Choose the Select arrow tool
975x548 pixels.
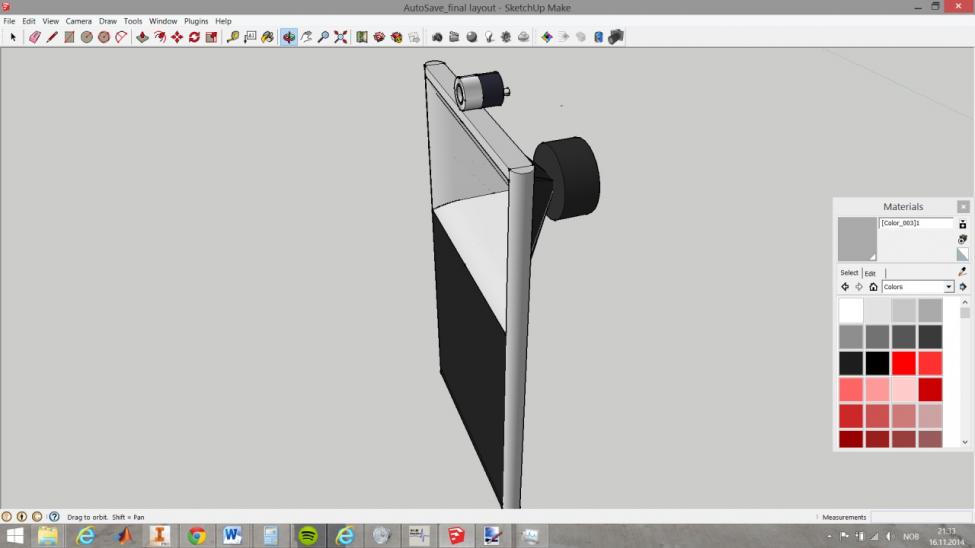pyautogui.click(x=13, y=37)
